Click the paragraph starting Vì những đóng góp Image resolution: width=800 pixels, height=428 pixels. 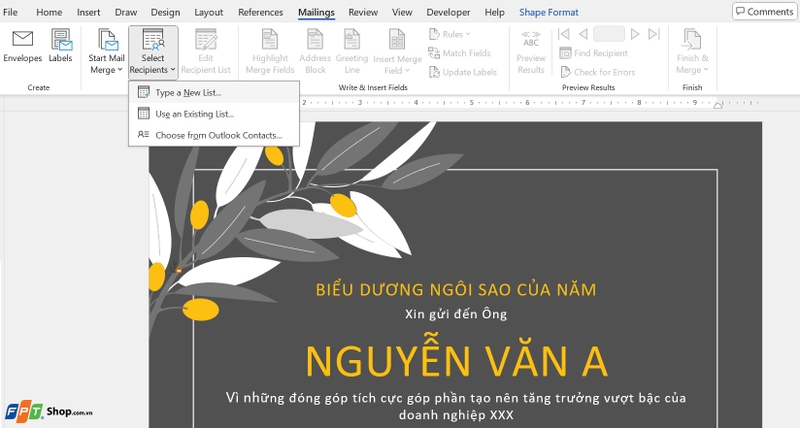pos(456,406)
